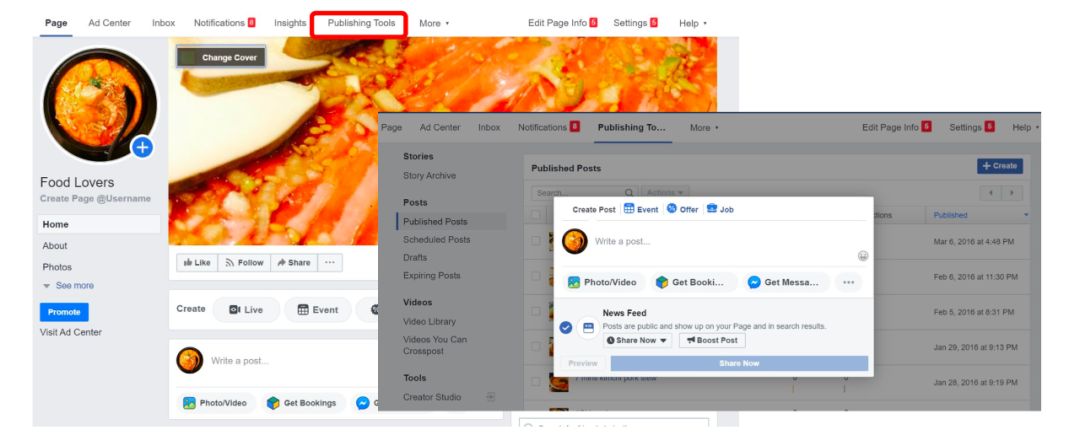The image size is (1080, 446).
Task: Tick the checkbox for the Feb 6, 2016 post
Action: pyautogui.click(x=536, y=276)
